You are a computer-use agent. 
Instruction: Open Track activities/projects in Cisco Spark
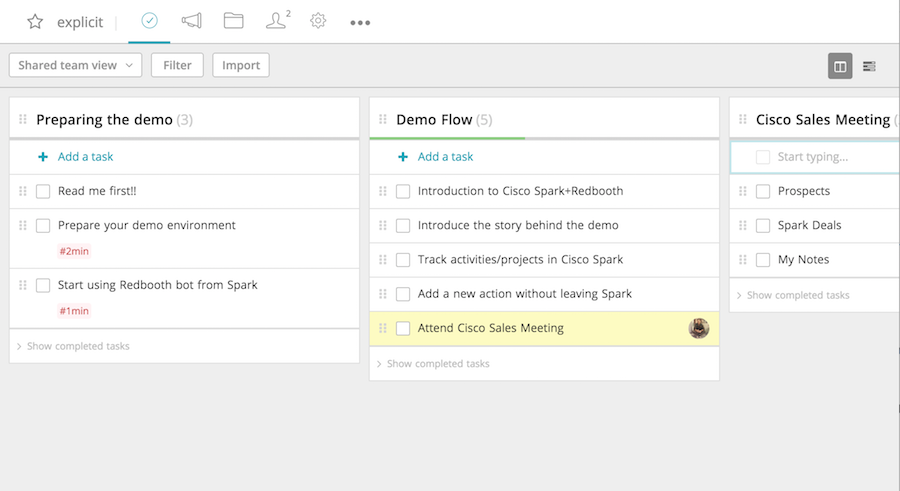pyautogui.click(x=520, y=260)
